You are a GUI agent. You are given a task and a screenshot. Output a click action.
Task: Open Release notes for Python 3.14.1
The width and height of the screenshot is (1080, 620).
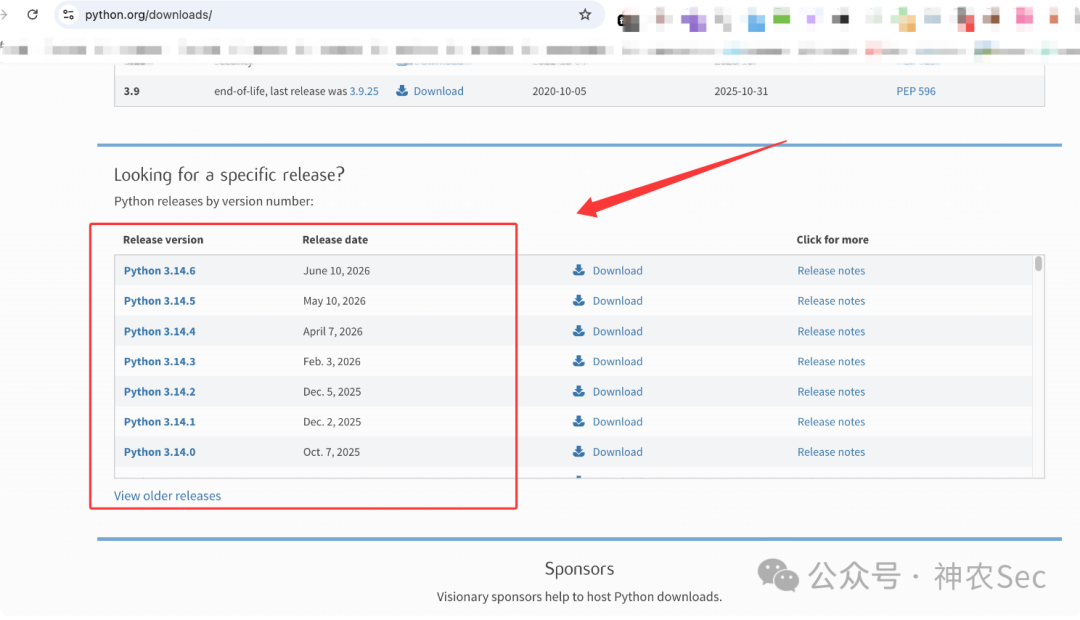click(x=831, y=422)
